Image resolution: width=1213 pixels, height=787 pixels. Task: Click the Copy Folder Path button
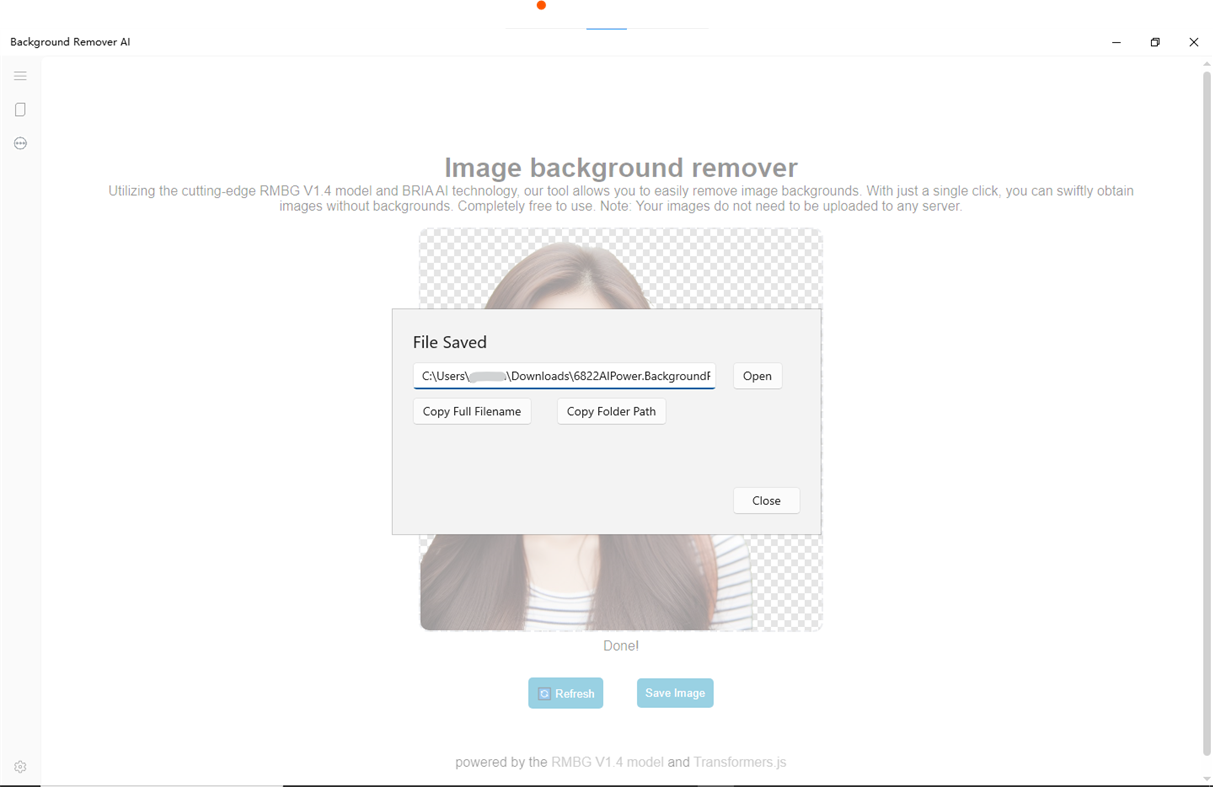point(611,411)
